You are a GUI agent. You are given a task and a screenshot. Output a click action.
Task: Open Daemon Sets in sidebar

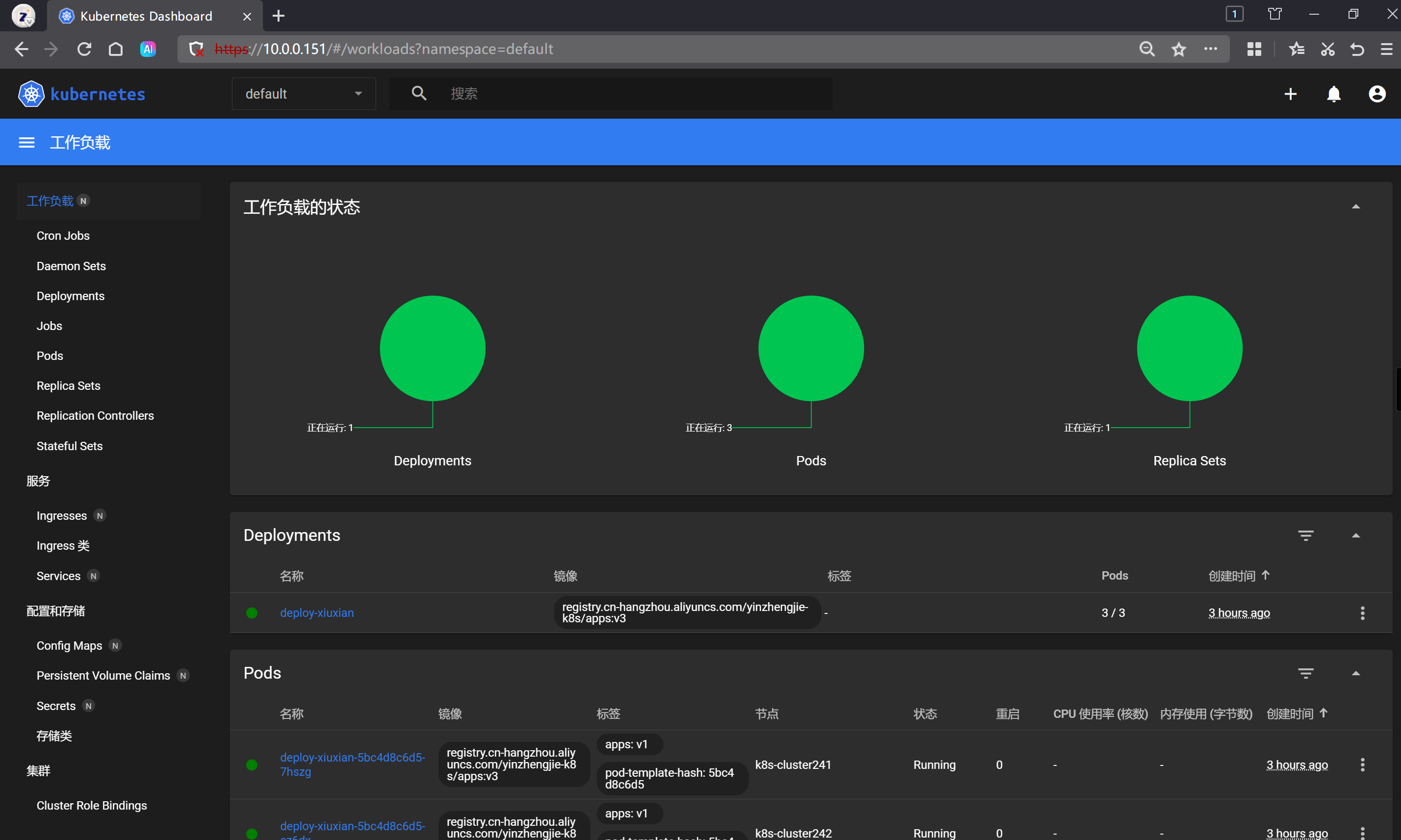click(71, 266)
